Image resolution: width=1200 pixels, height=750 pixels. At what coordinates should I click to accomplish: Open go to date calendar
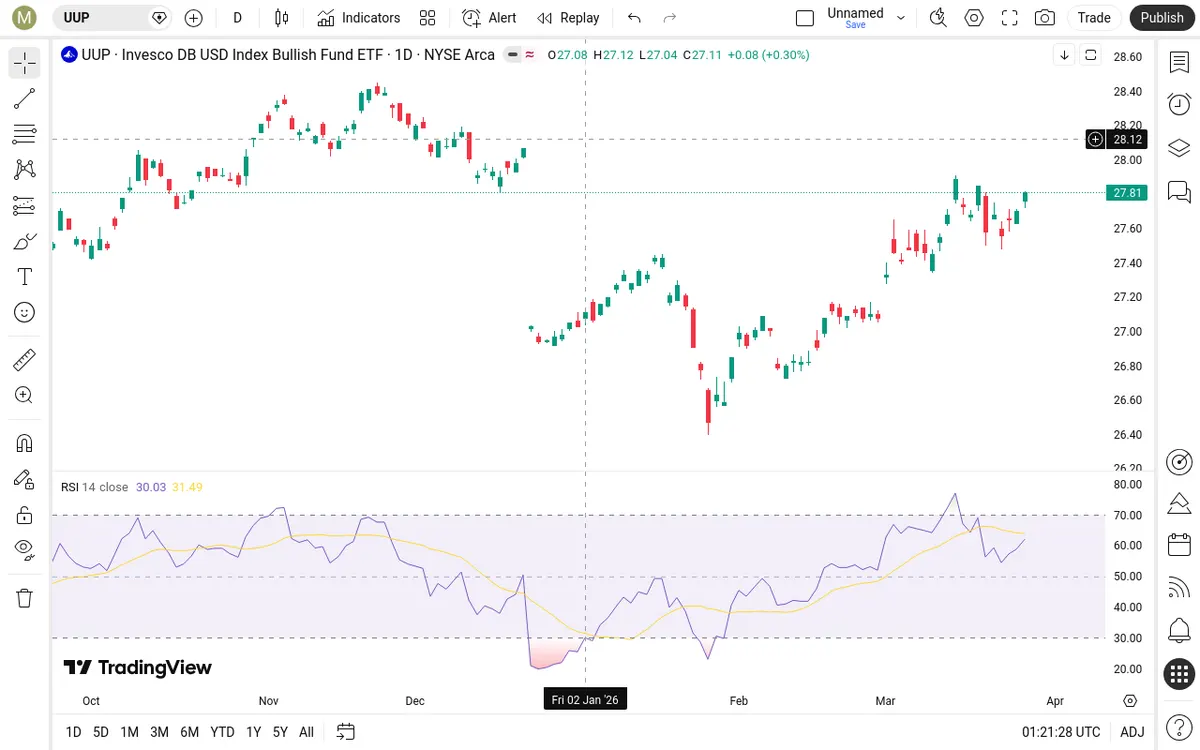(x=346, y=732)
